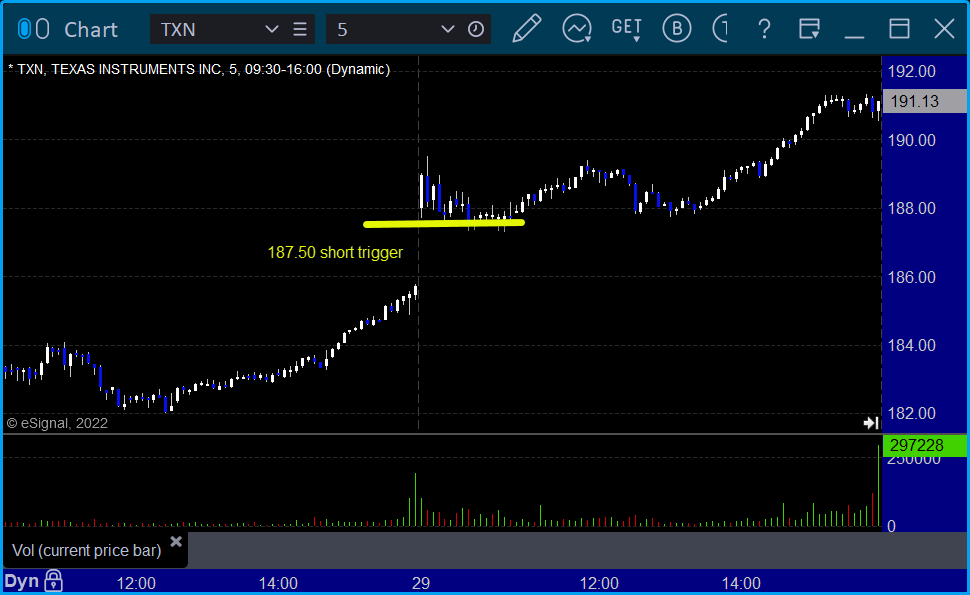970x595 pixels.
Task: Open help with the question mark icon
Action: tap(765, 28)
